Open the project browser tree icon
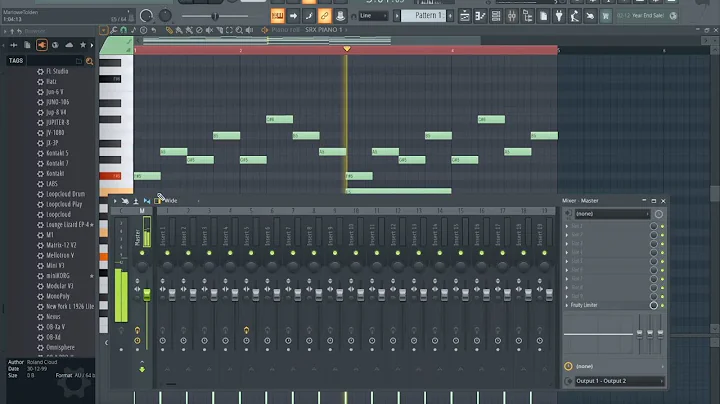The height and width of the screenshot is (404, 720). pos(527,16)
